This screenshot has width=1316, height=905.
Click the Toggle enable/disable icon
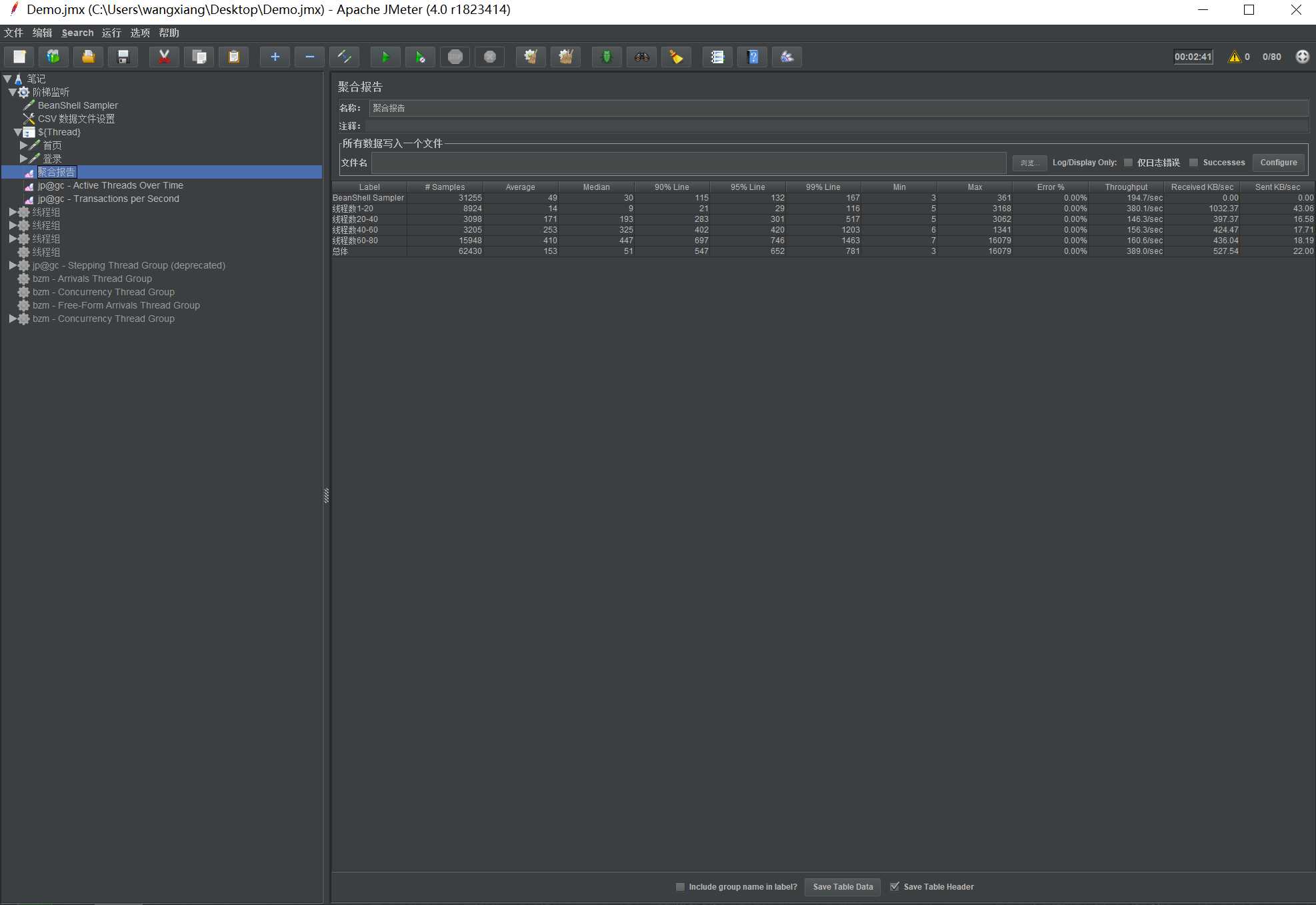pyautogui.click(x=345, y=57)
